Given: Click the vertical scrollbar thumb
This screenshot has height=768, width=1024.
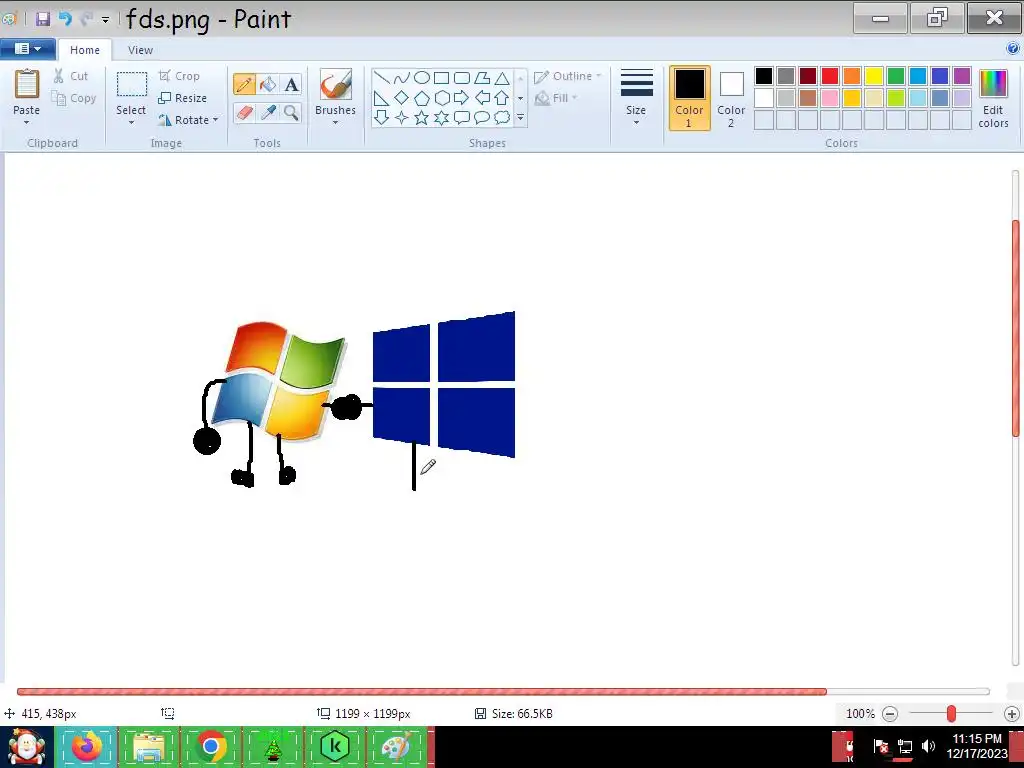Looking at the screenshot, I should 1016,328.
